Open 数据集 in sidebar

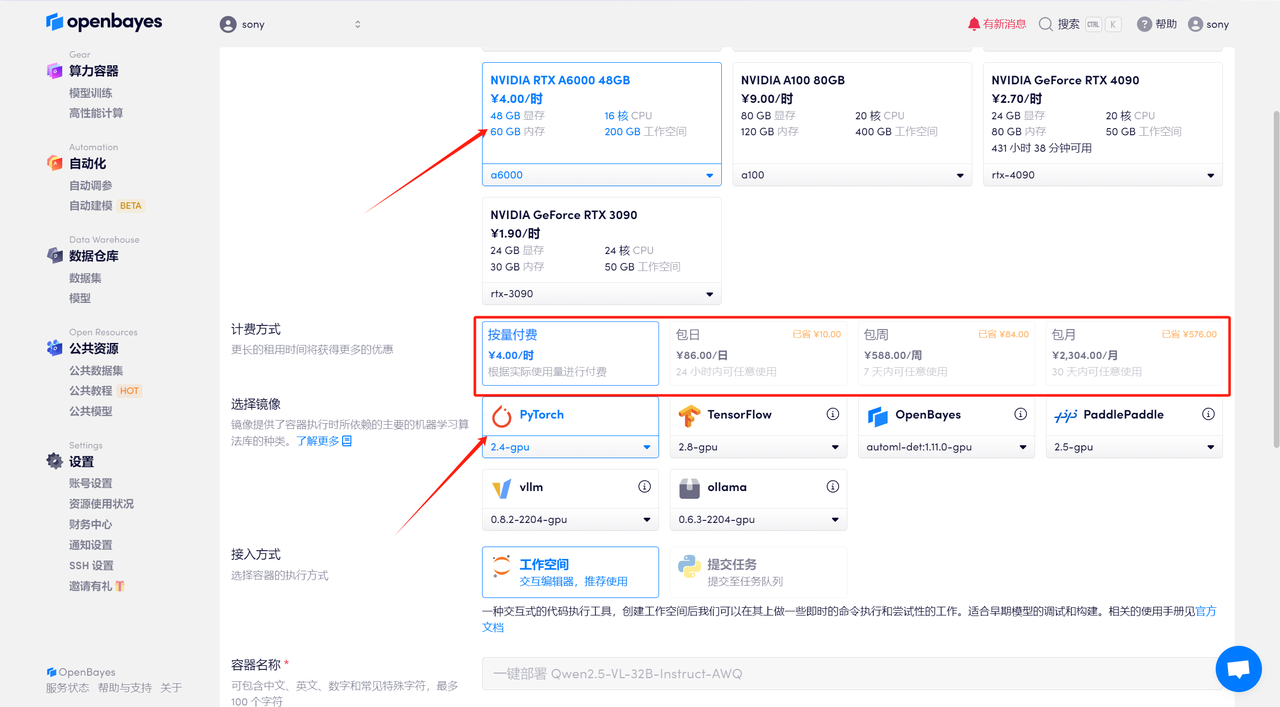coord(85,278)
